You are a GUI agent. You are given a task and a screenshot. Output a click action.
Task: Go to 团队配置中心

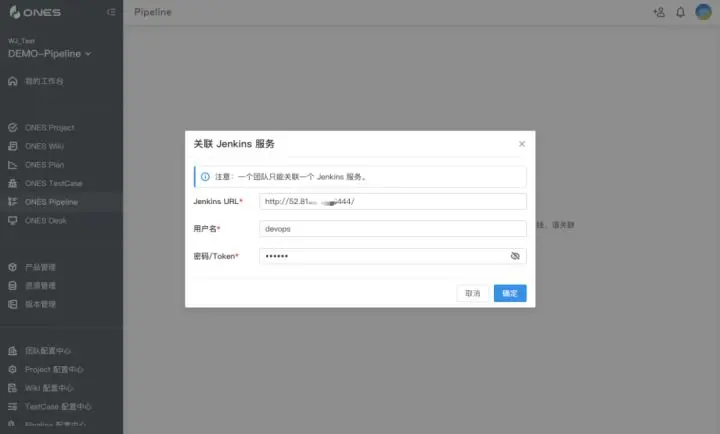(48, 351)
